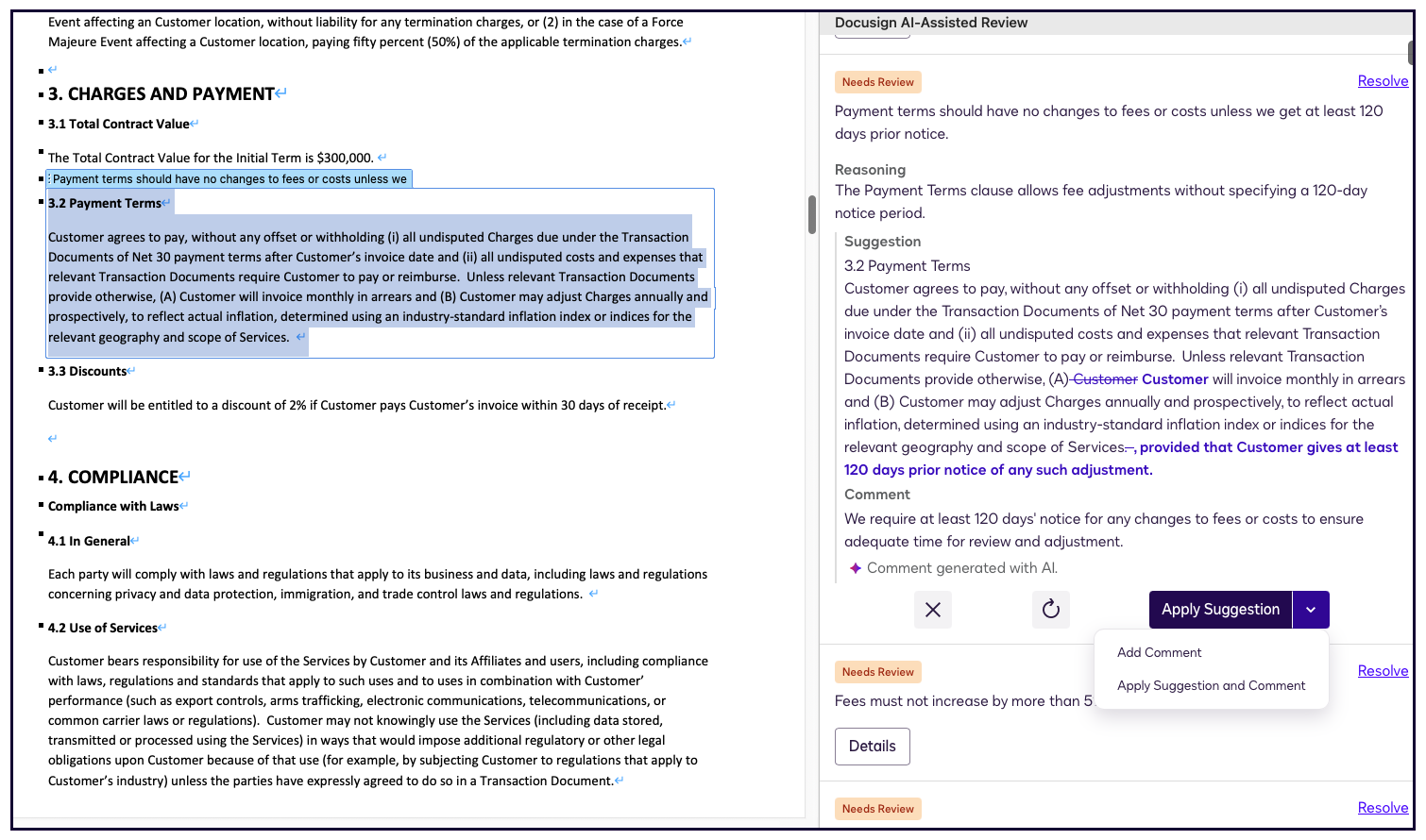Click the struck-through 'Customer' word in the suggestion
Screen dimensions: 1426x840
[x=1105, y=379]
